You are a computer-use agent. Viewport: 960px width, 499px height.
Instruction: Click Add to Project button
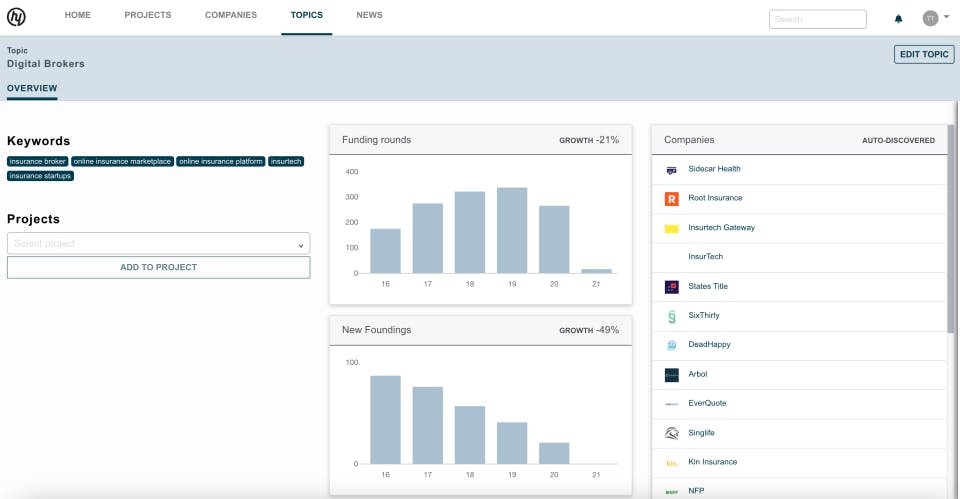pos(159,268)
